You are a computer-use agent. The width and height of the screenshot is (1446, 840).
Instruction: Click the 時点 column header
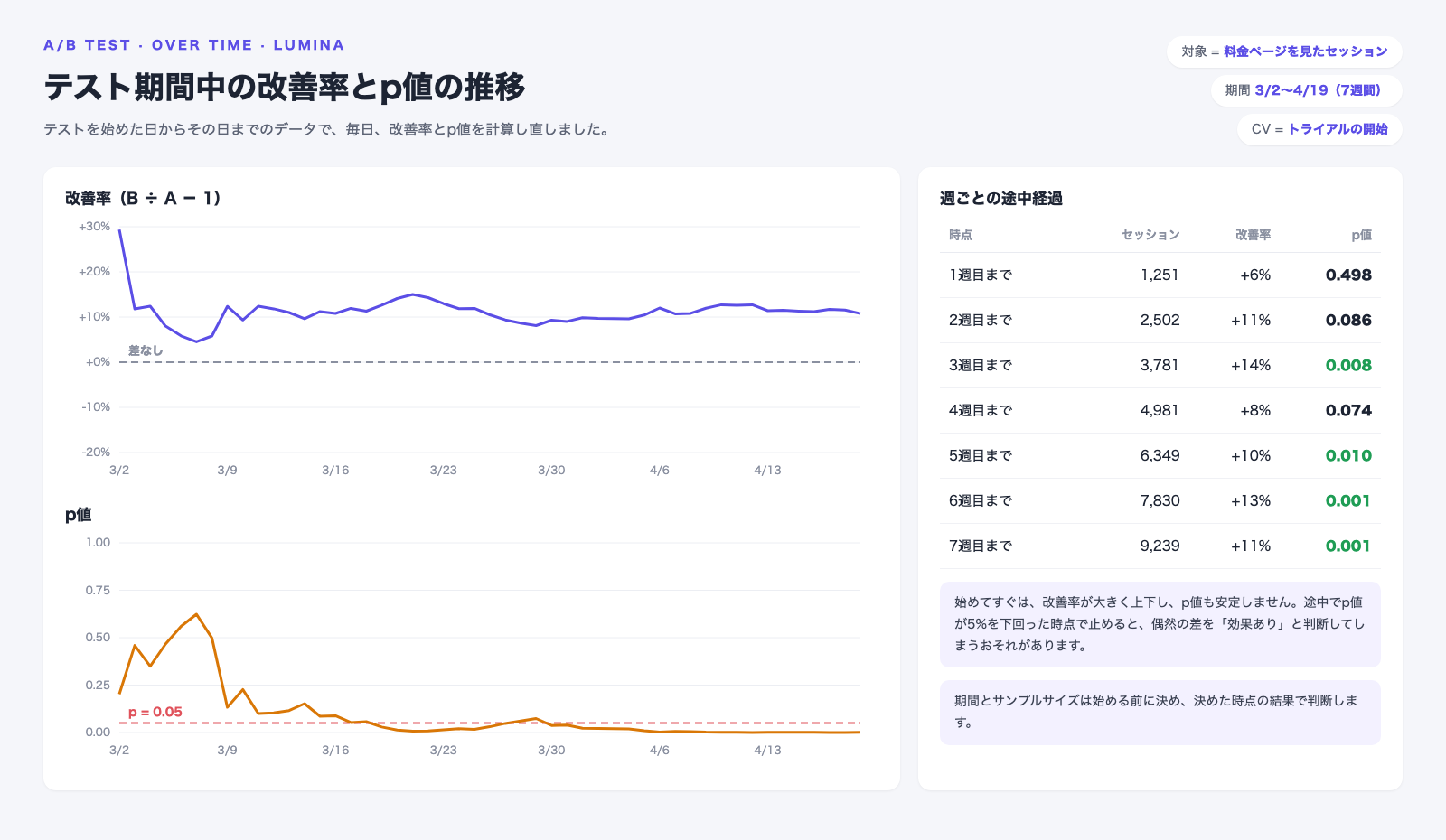tap(961, 235)
